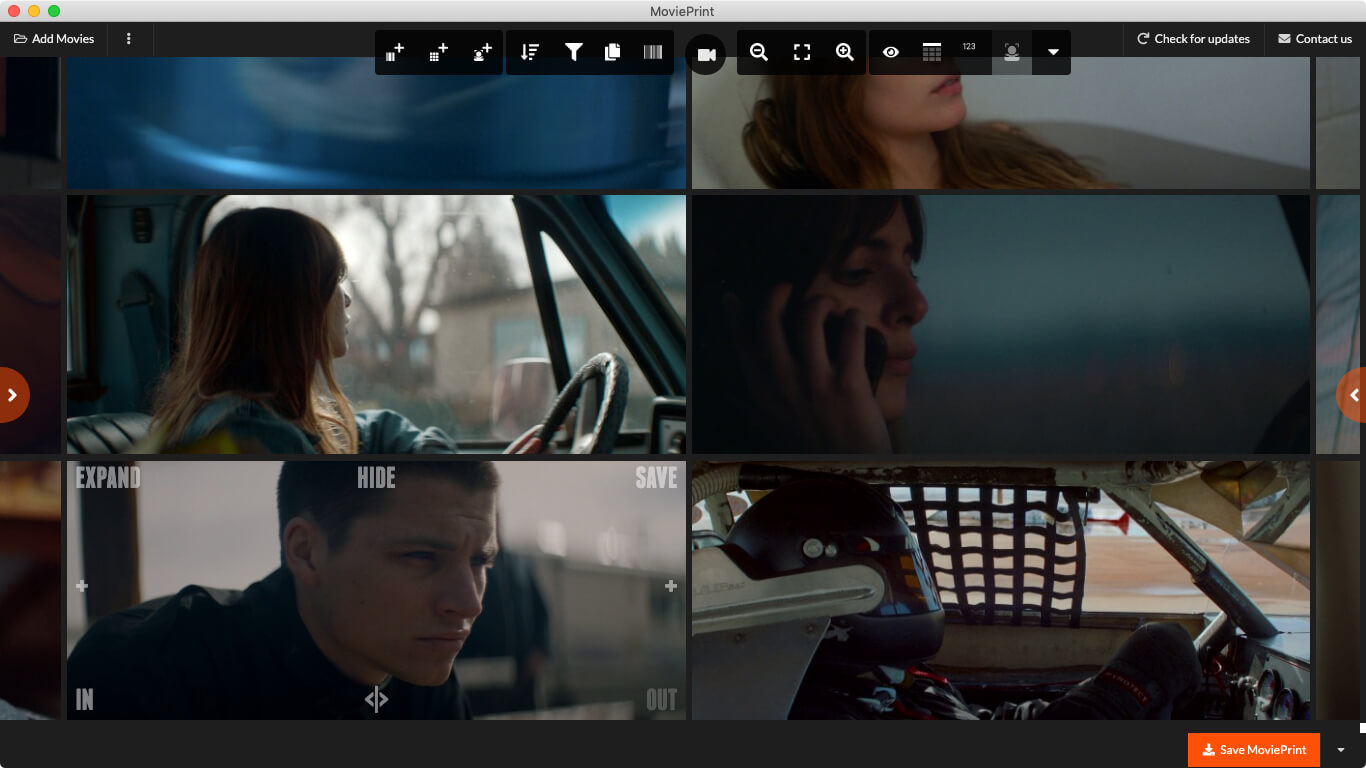Click EXPAND on the man thumbnail

[x=108, y=478]
